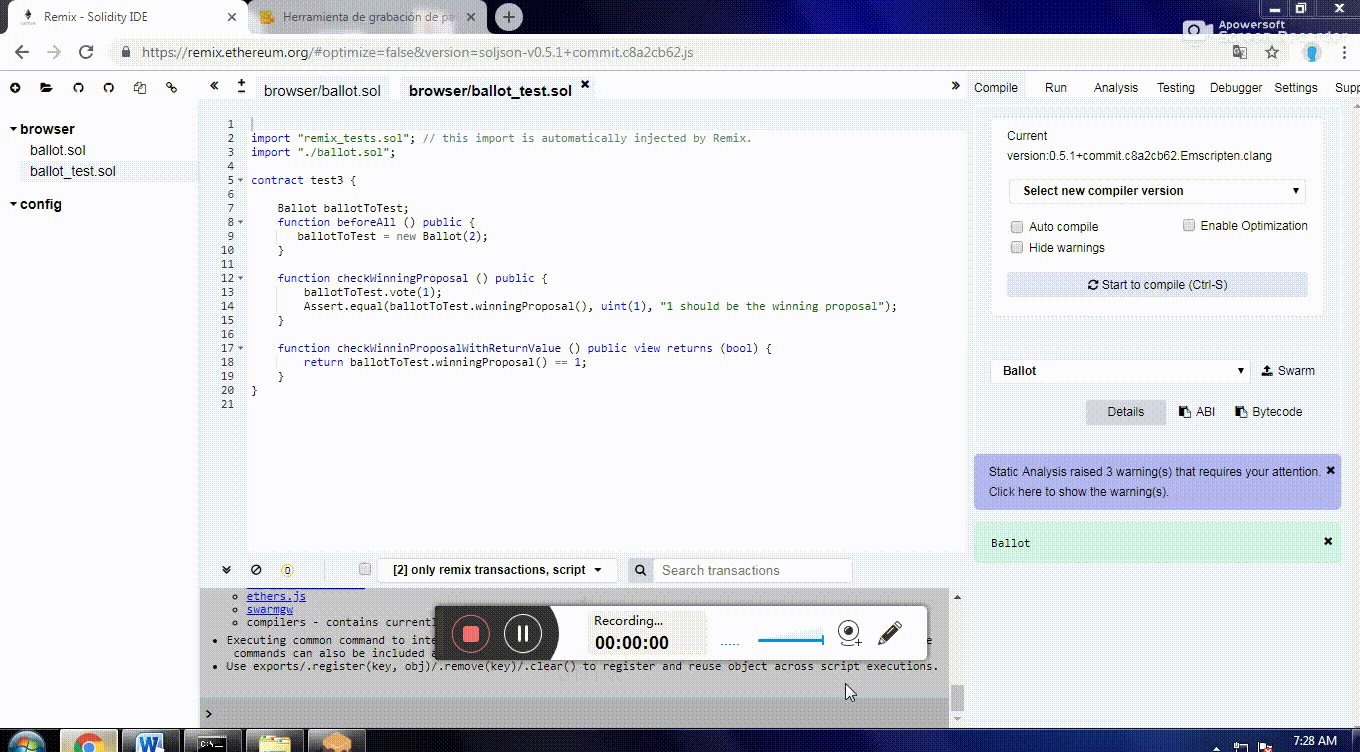Publish to Swarm using the upload icon button

1288,370
